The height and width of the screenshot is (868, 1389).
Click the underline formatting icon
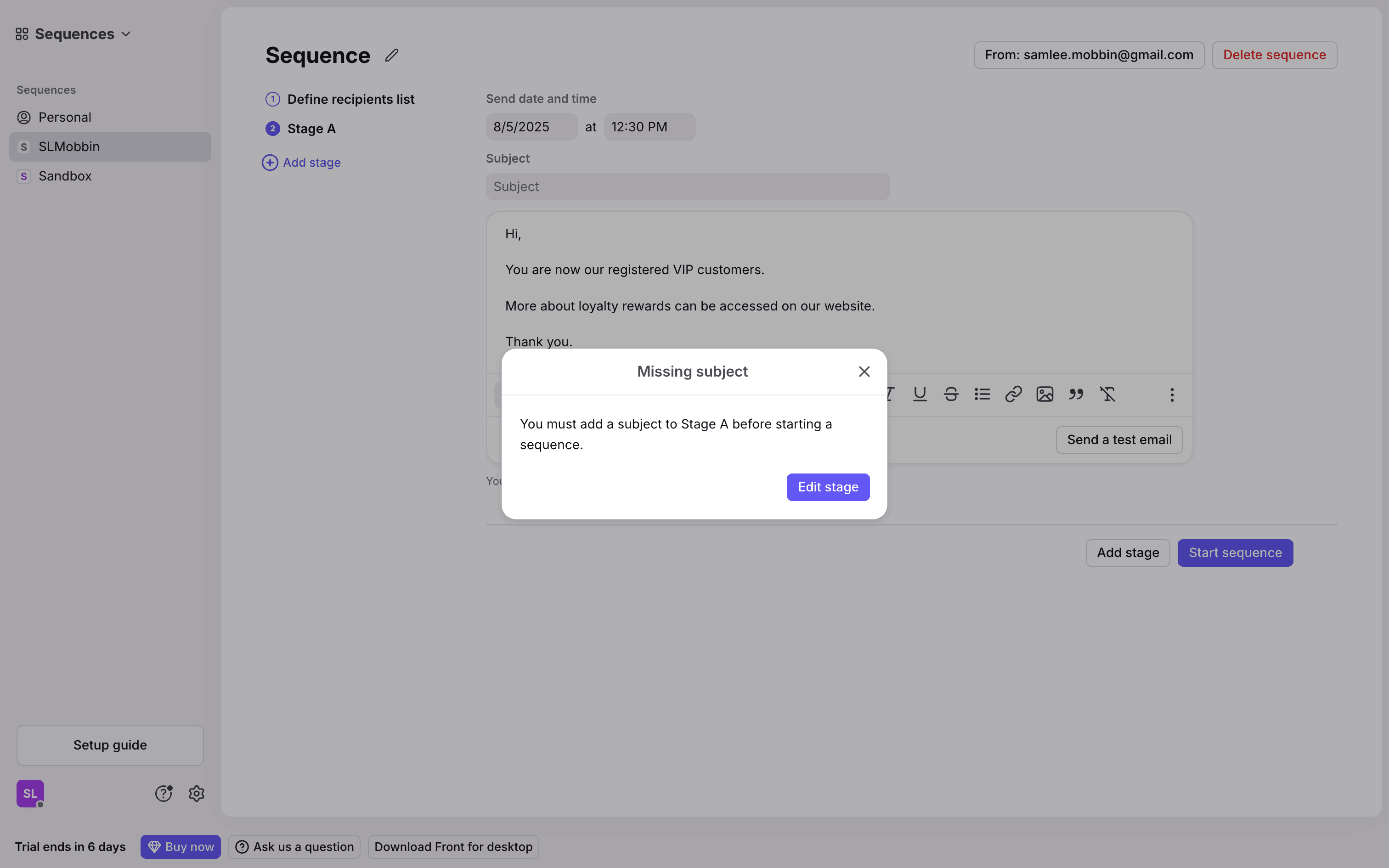pos(920,395)
